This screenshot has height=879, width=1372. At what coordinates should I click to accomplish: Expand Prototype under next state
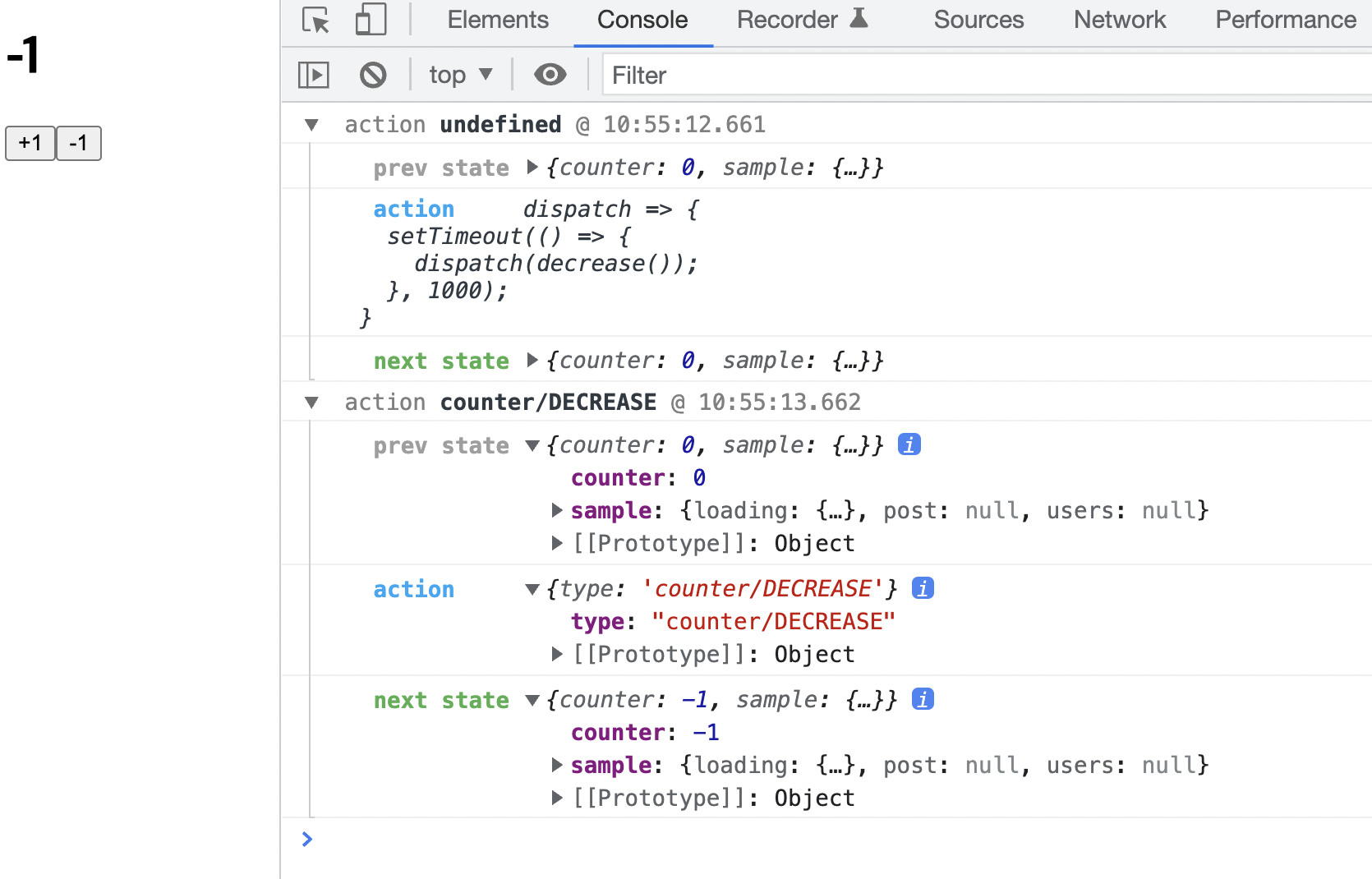tap(557, 798)
